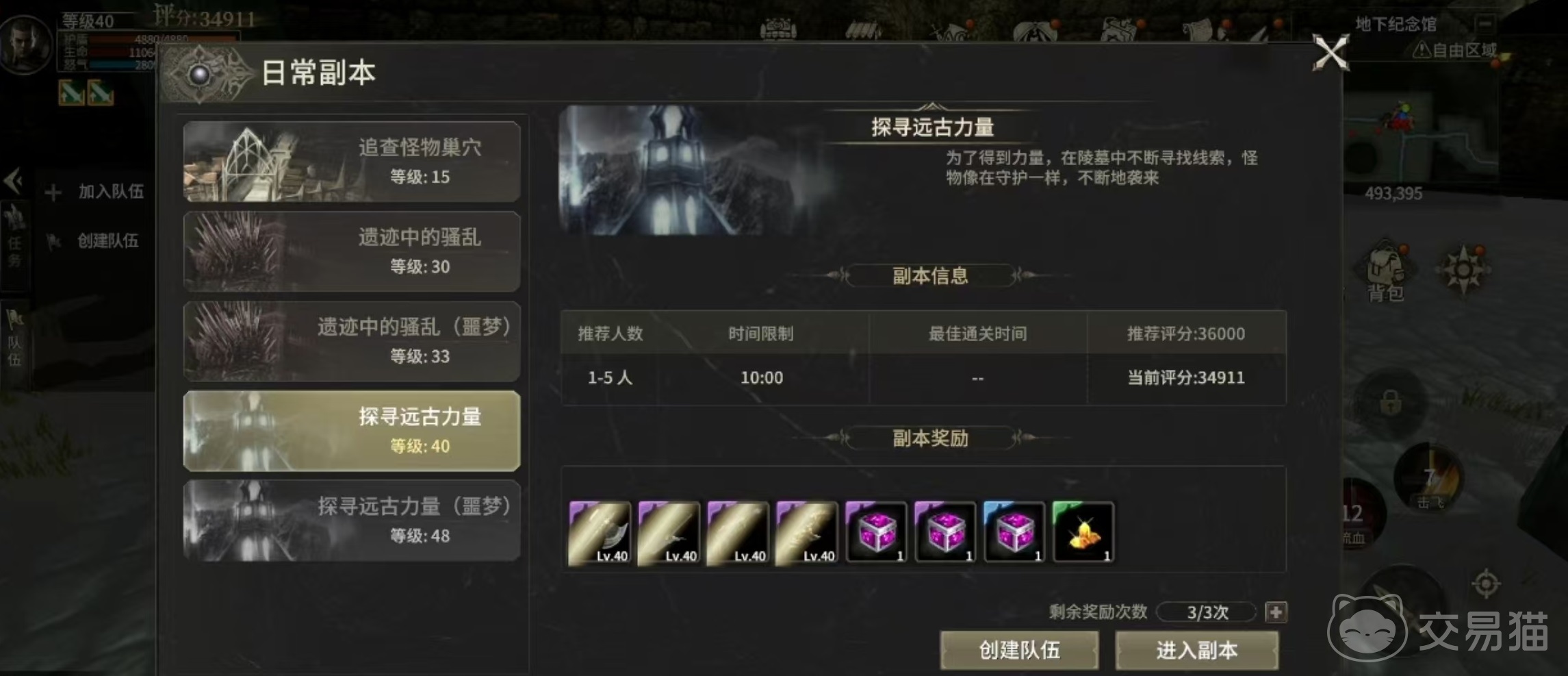Choose 遗迹中的骚乱（噩梦）dungeon

(352, 341)
